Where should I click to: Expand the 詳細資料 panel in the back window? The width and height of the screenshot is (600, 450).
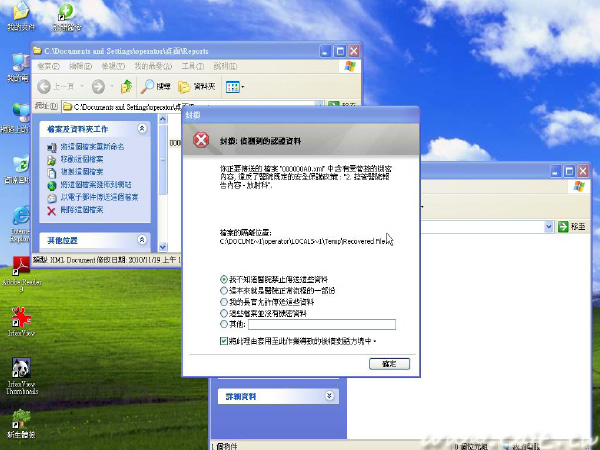coord(329,396)
